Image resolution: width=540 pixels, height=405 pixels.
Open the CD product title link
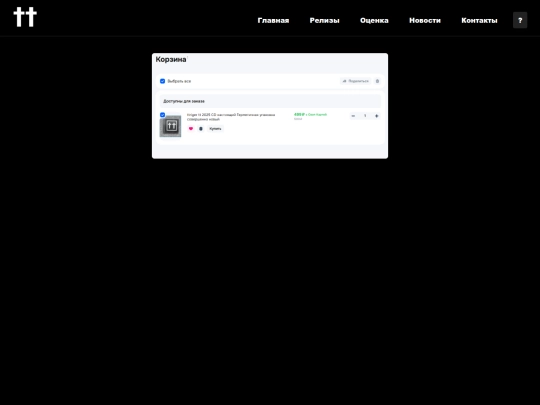pyautogui.click(x=231, y=117)
